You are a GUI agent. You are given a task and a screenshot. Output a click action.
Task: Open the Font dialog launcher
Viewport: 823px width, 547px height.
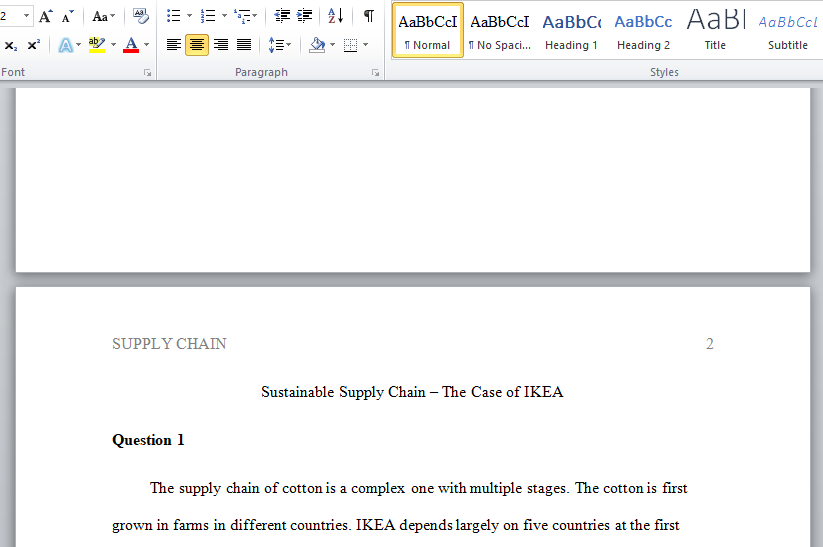pyautogui.click(x=148, y=73)
